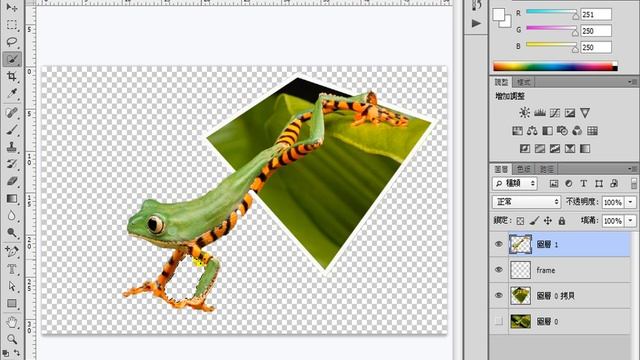The image size is (640, 360).
Task: Add Color Lookup adjustment
Action: coord(592,131)
